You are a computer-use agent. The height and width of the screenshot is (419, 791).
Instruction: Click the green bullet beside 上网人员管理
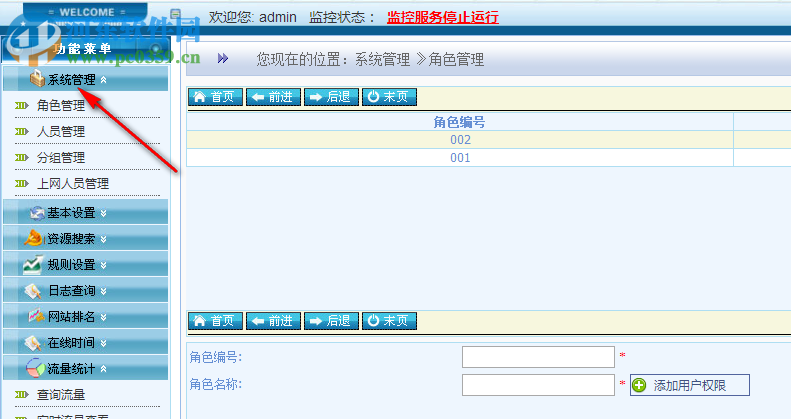[21, 184]
